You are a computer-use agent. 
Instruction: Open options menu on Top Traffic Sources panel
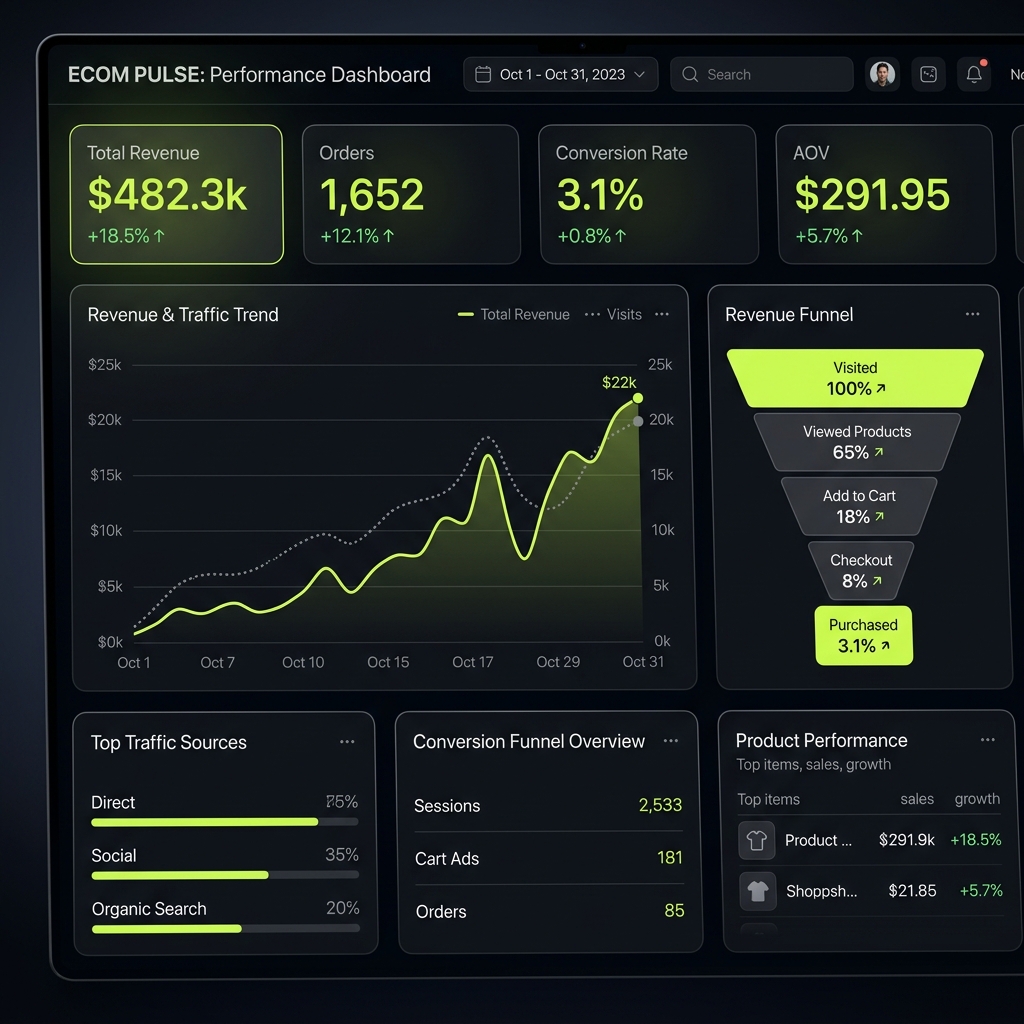pyautogui.click(x=347, y=742)
